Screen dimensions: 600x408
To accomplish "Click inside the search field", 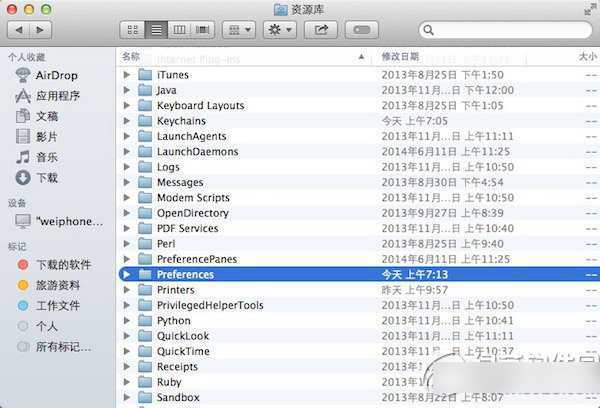I will pyautogui.click(x=505, y=30).
